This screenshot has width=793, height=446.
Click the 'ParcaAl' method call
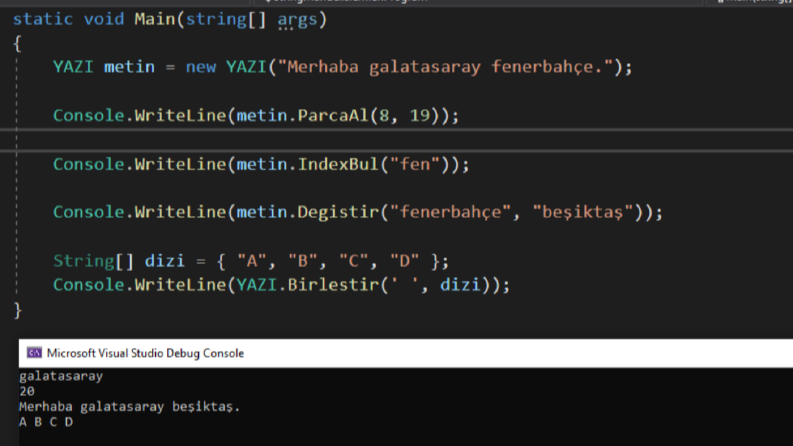pos(333,115)
